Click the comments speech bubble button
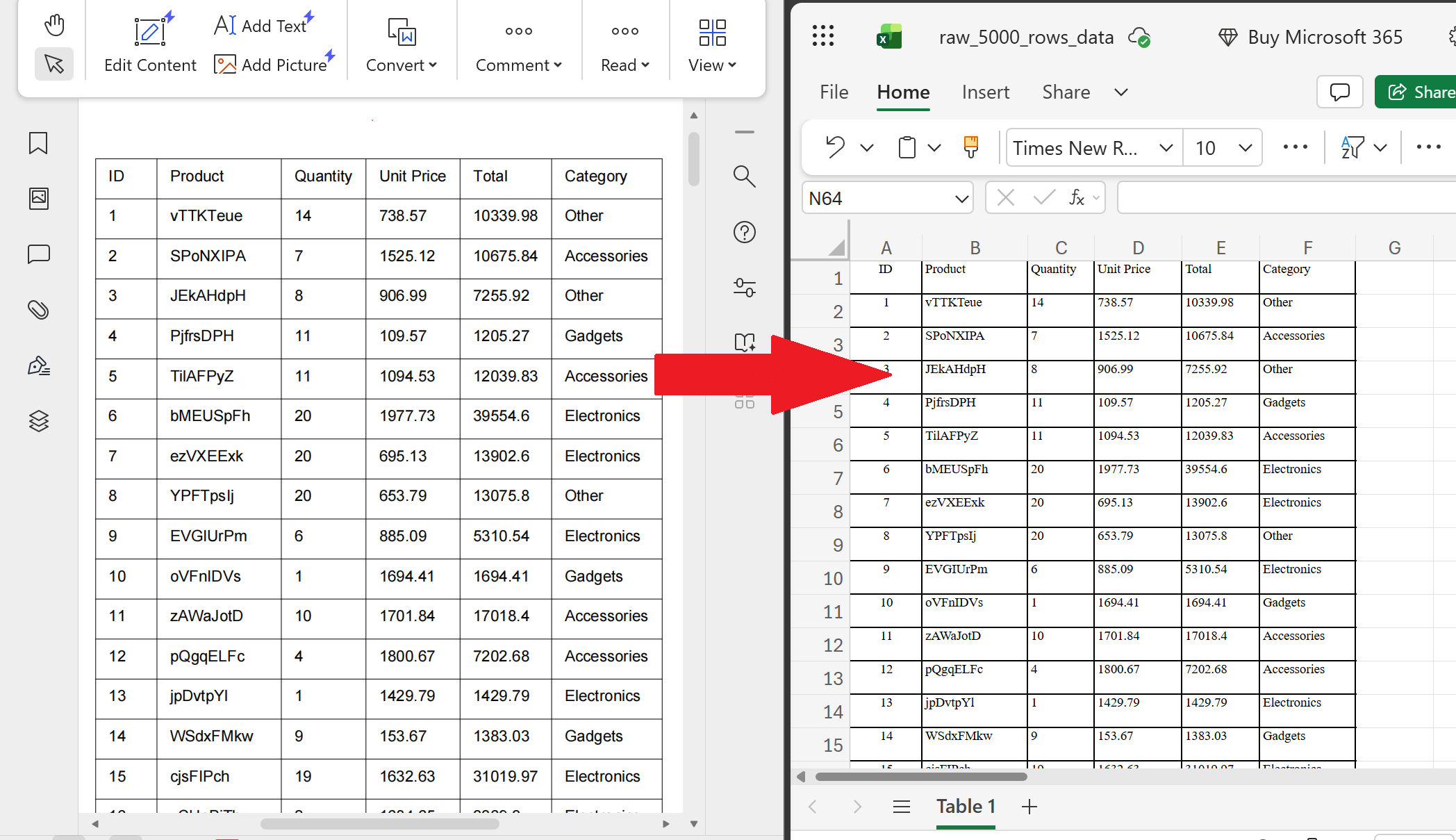Viewport: 1456px width, 840px height. (1339, 92)
